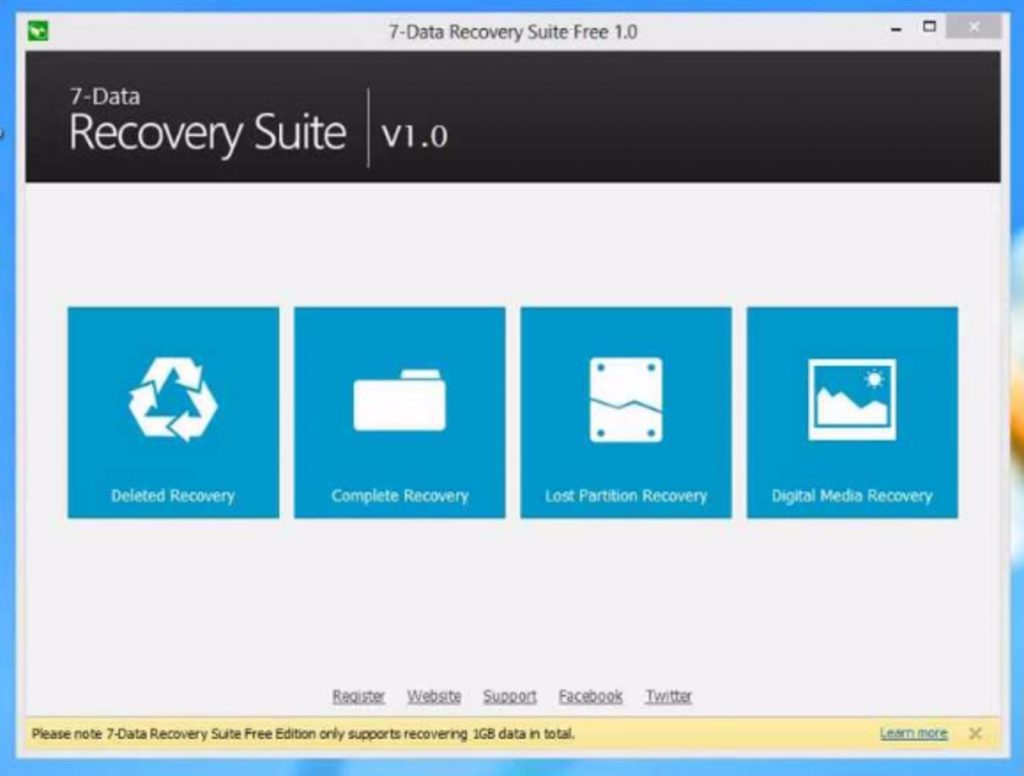This screenshot has height=776, width=1024.
Task: Open the Lost Partition Recovery tile
Action: [x=626, y=412]
